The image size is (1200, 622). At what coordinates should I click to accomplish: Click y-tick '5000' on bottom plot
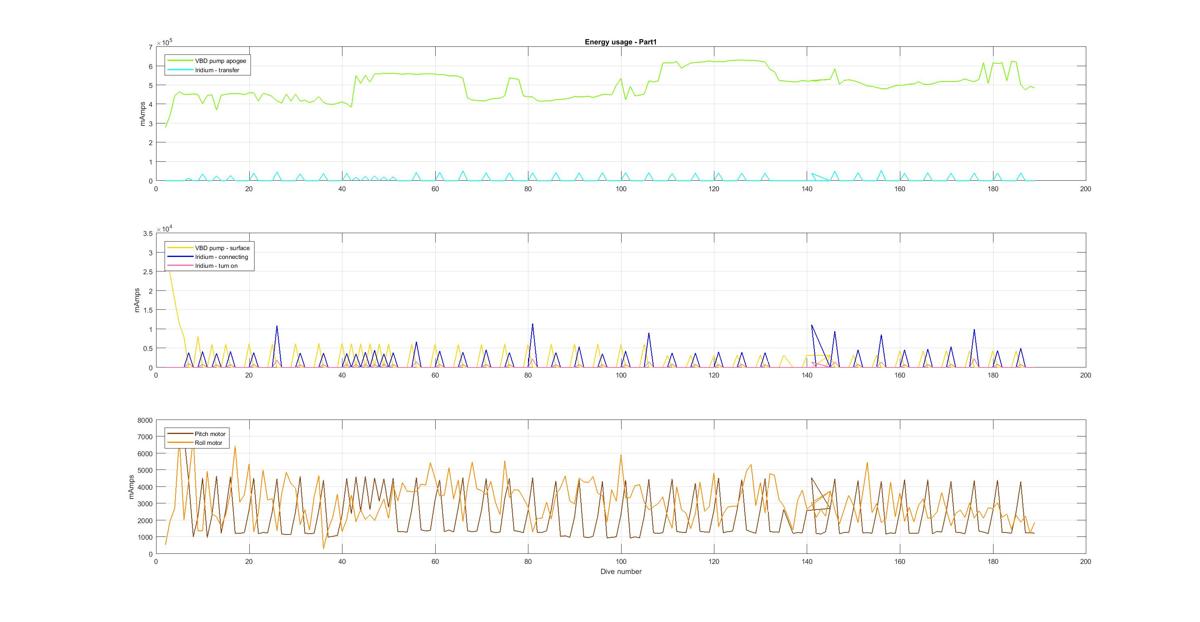[x=143, y=471]
